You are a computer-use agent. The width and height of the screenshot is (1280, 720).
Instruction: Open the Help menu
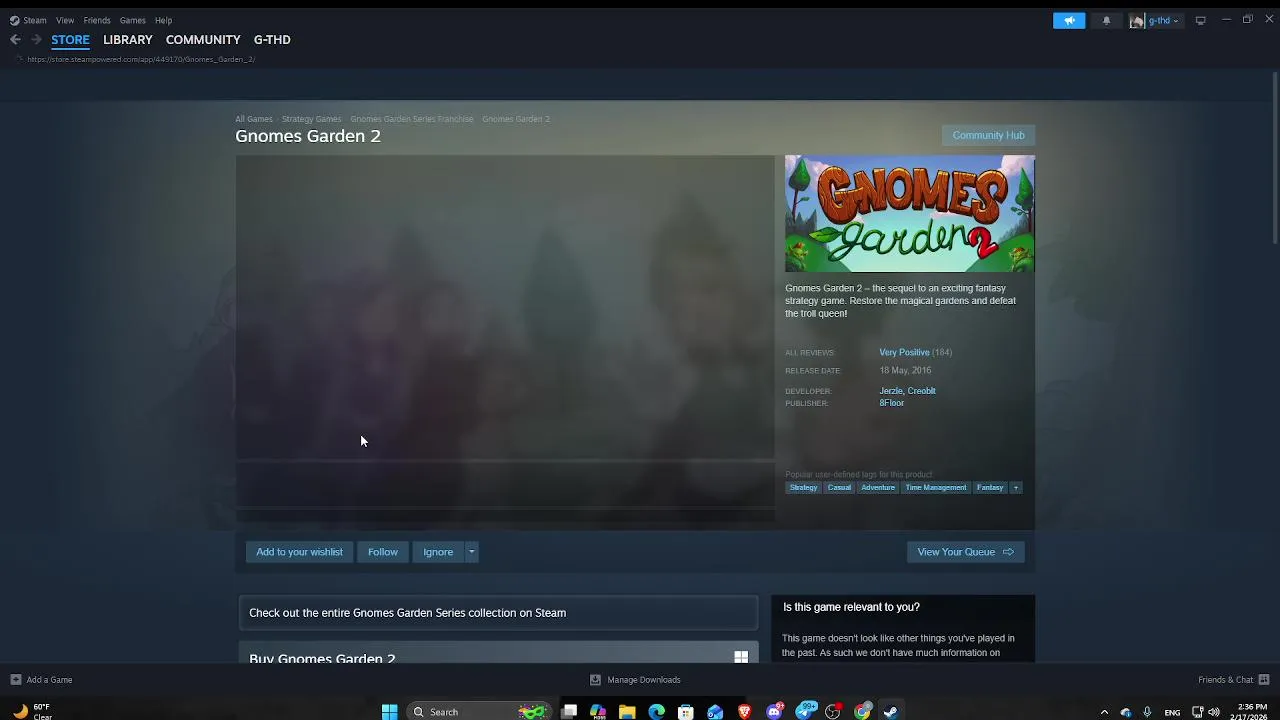click(163, 20)
